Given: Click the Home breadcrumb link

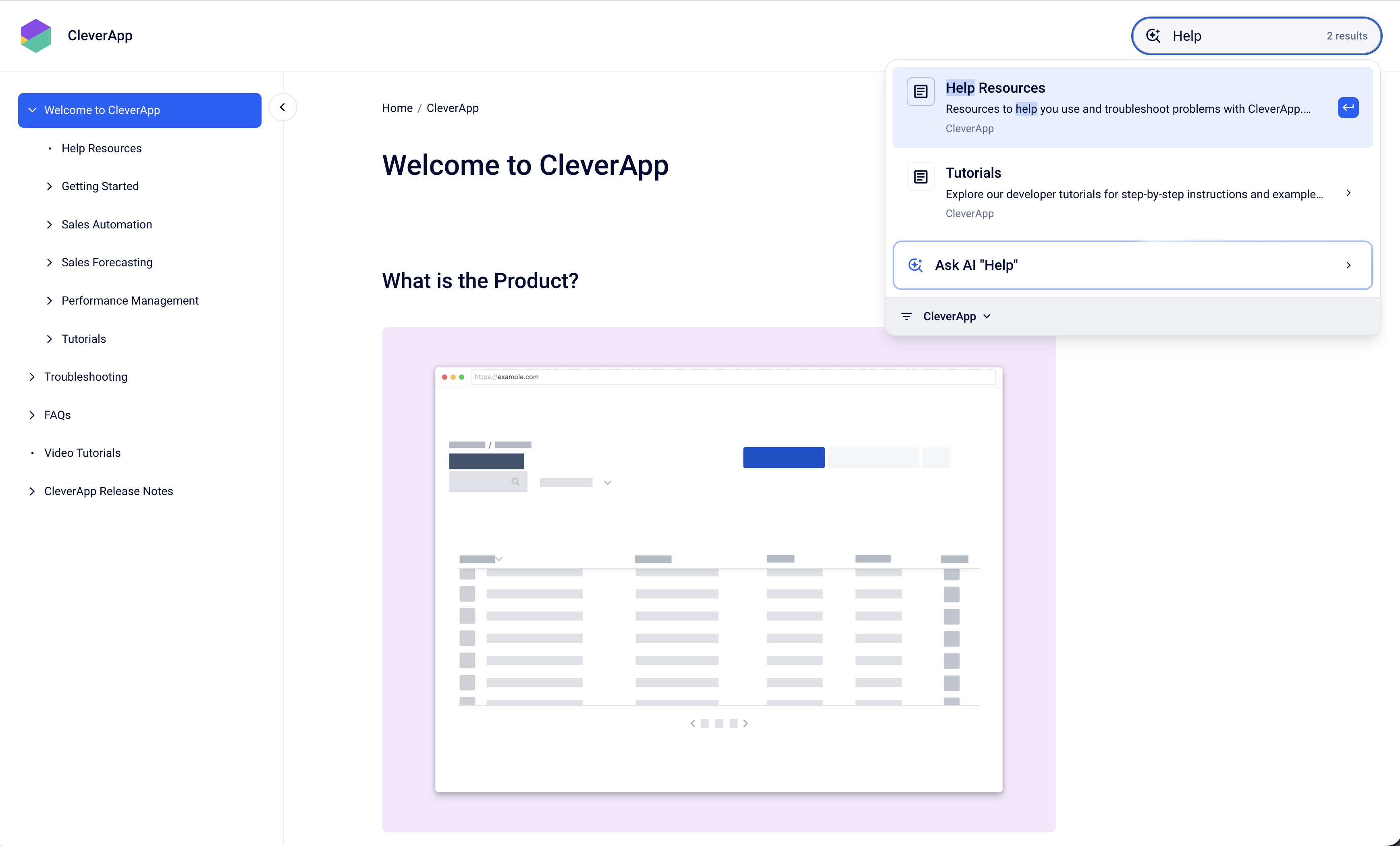Looking at the screenshot, I should (397, 108).
